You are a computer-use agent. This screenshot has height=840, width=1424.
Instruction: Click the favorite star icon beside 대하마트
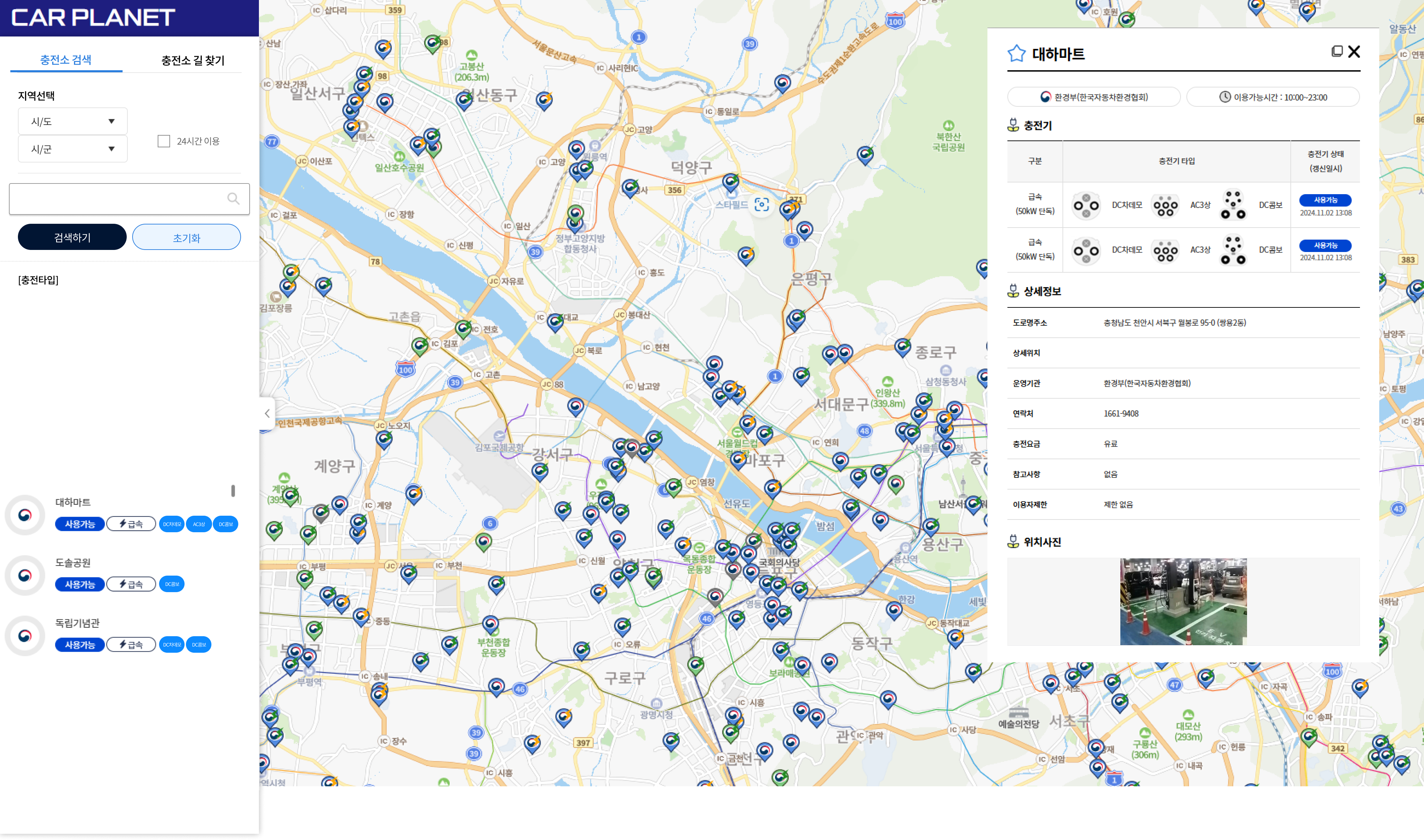click(x=1016, y=54)
